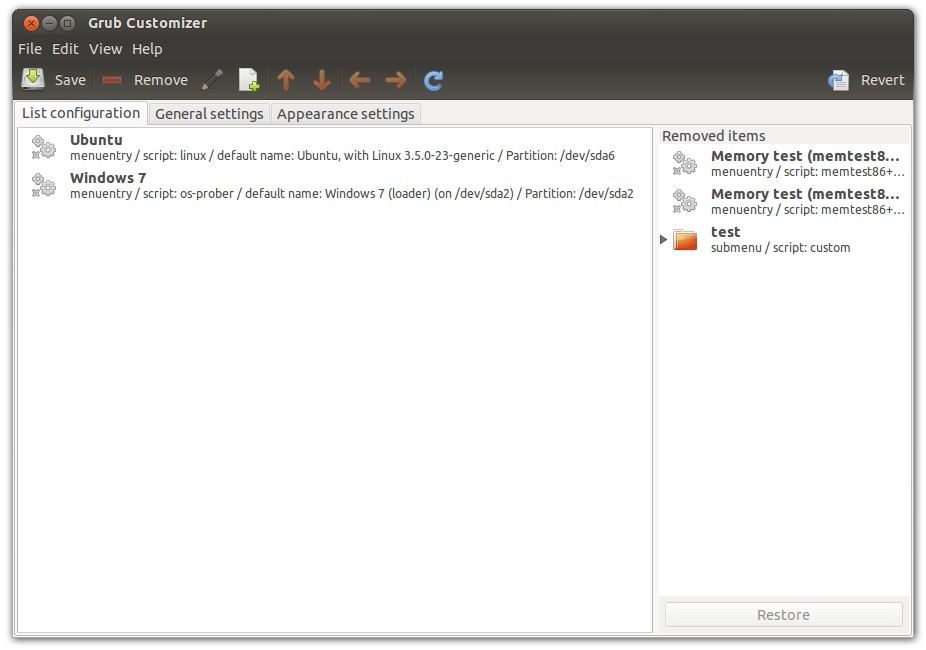The width and height of the screenshot is (926, 650).
Task: Click the right arrow toolbar icon
Action: pyautogui.click(x=396, y=80)
